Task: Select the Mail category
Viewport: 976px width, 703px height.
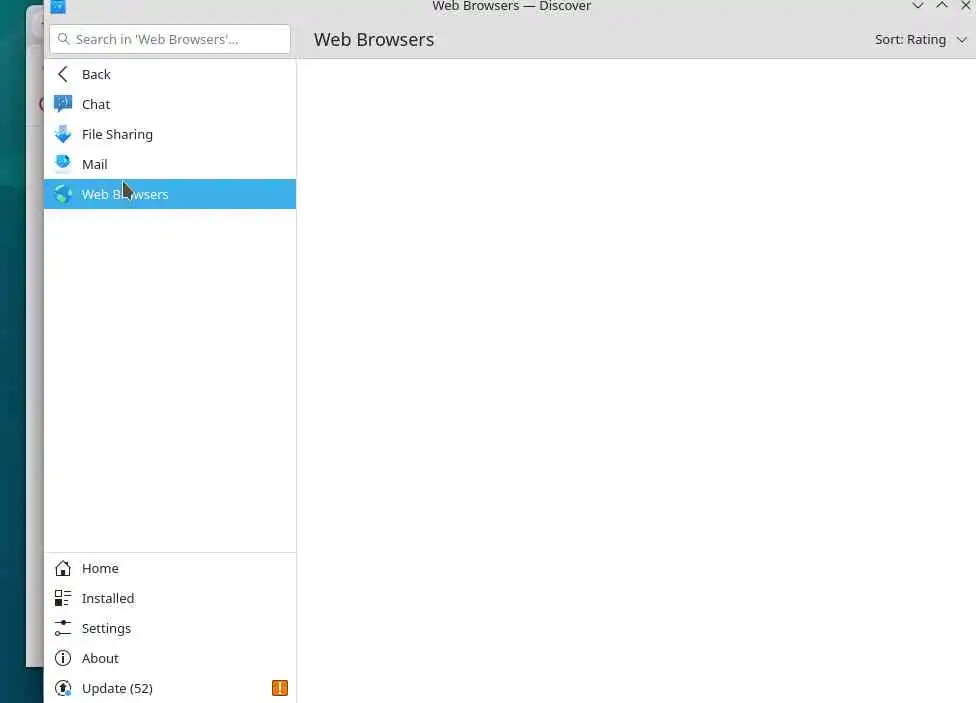Action: coord(169,164)
